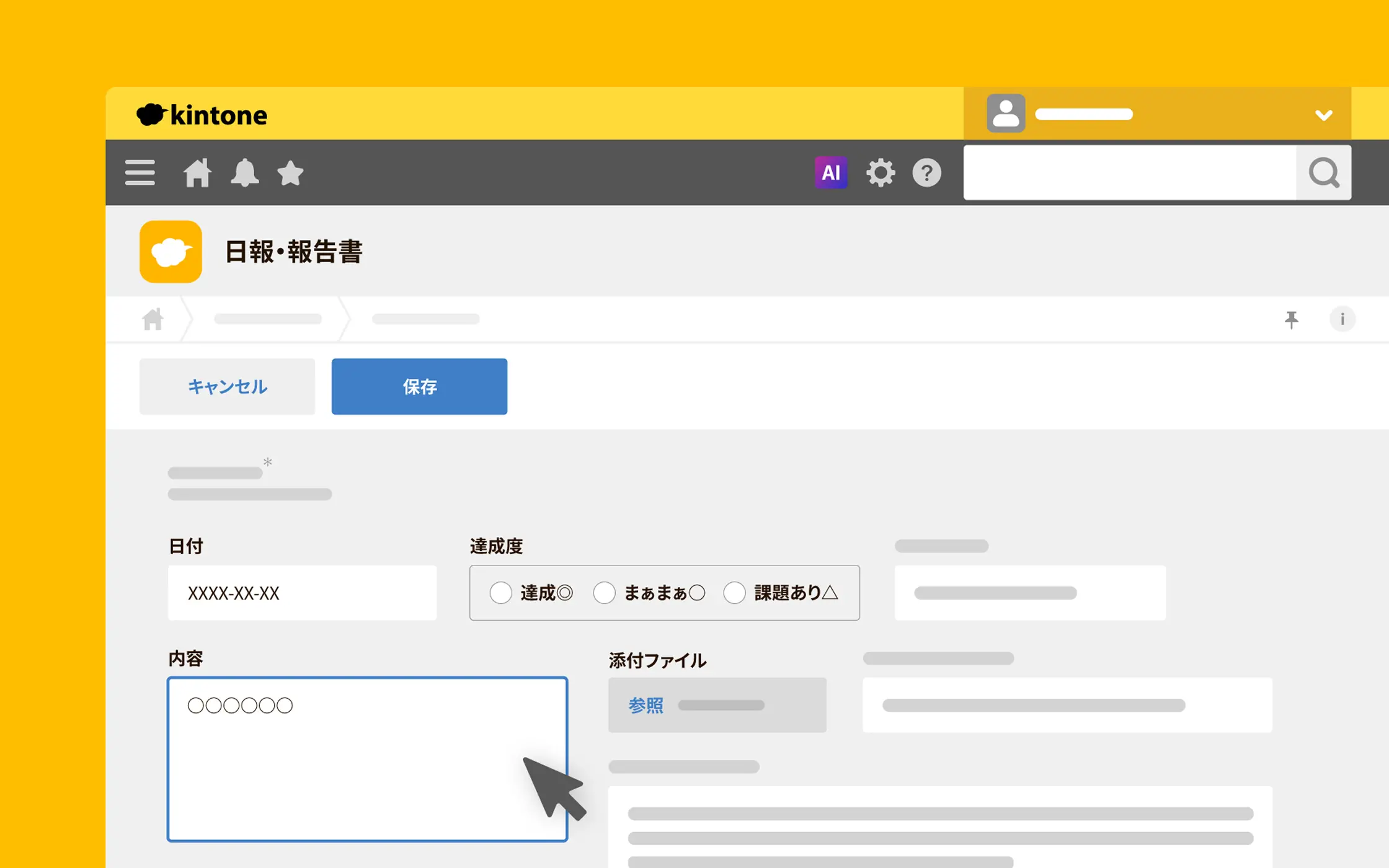
Task: Select the まぁまぁ○ radio option
Action: (604, 593)
